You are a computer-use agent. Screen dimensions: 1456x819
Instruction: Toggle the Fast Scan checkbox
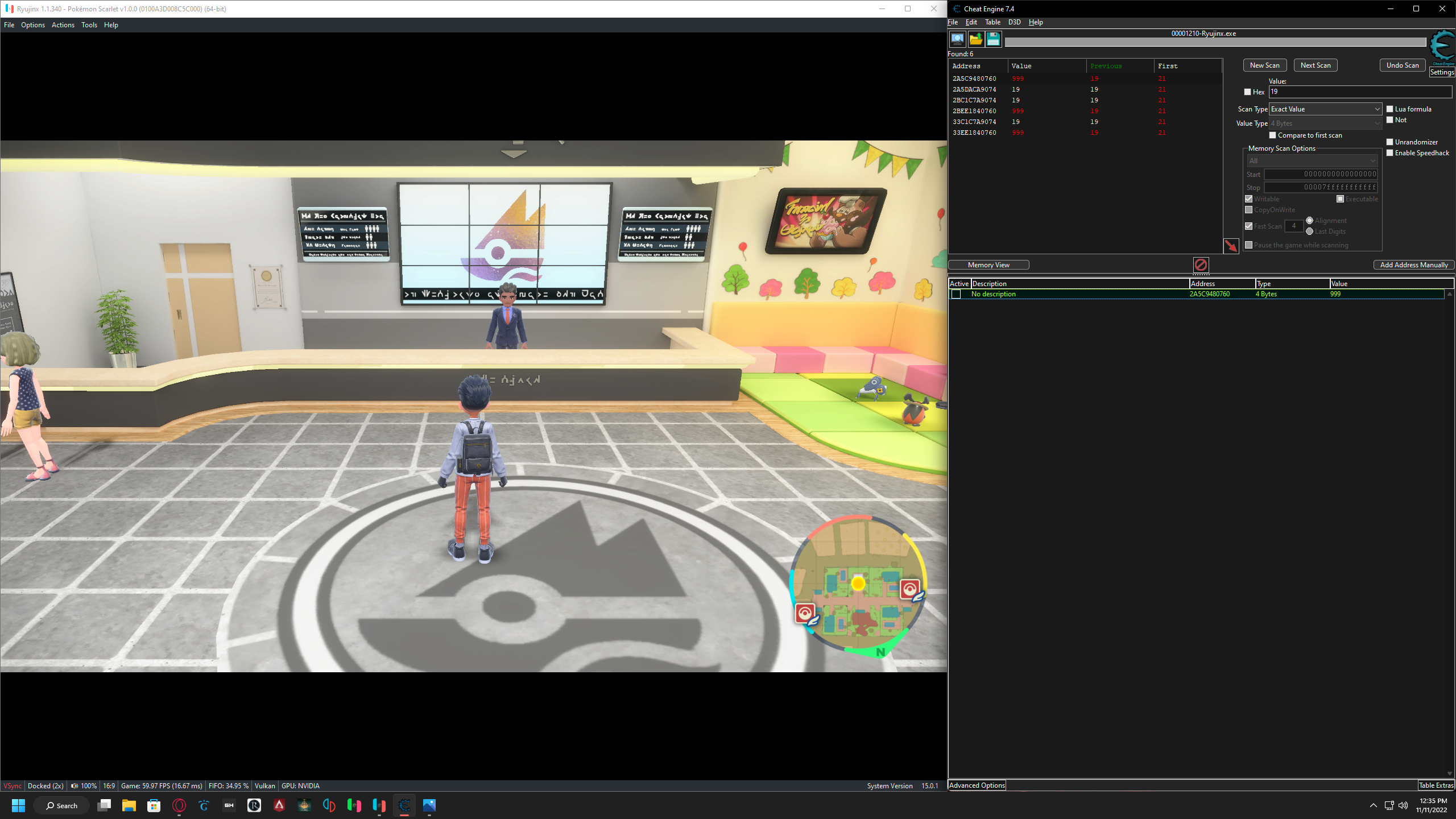pos(1248,226)
